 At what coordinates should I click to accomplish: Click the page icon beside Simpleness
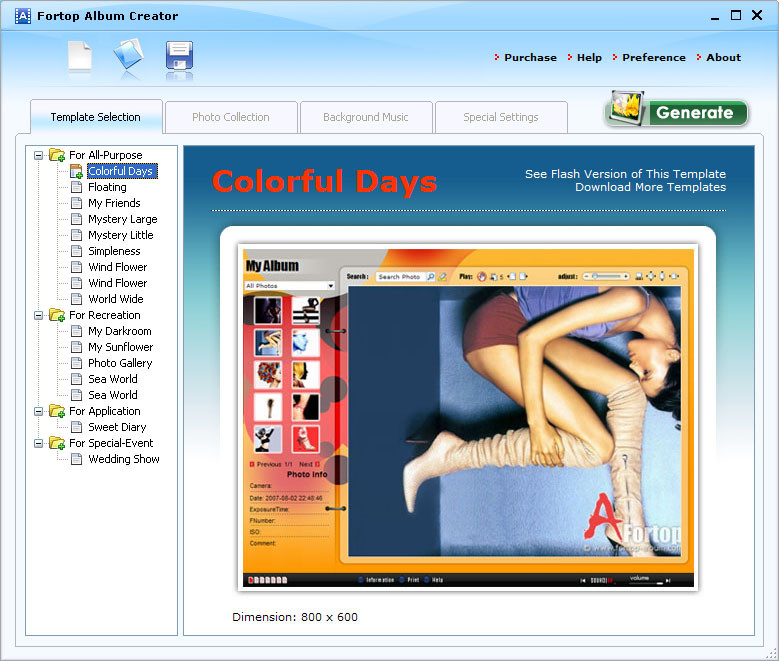point(77,251)
